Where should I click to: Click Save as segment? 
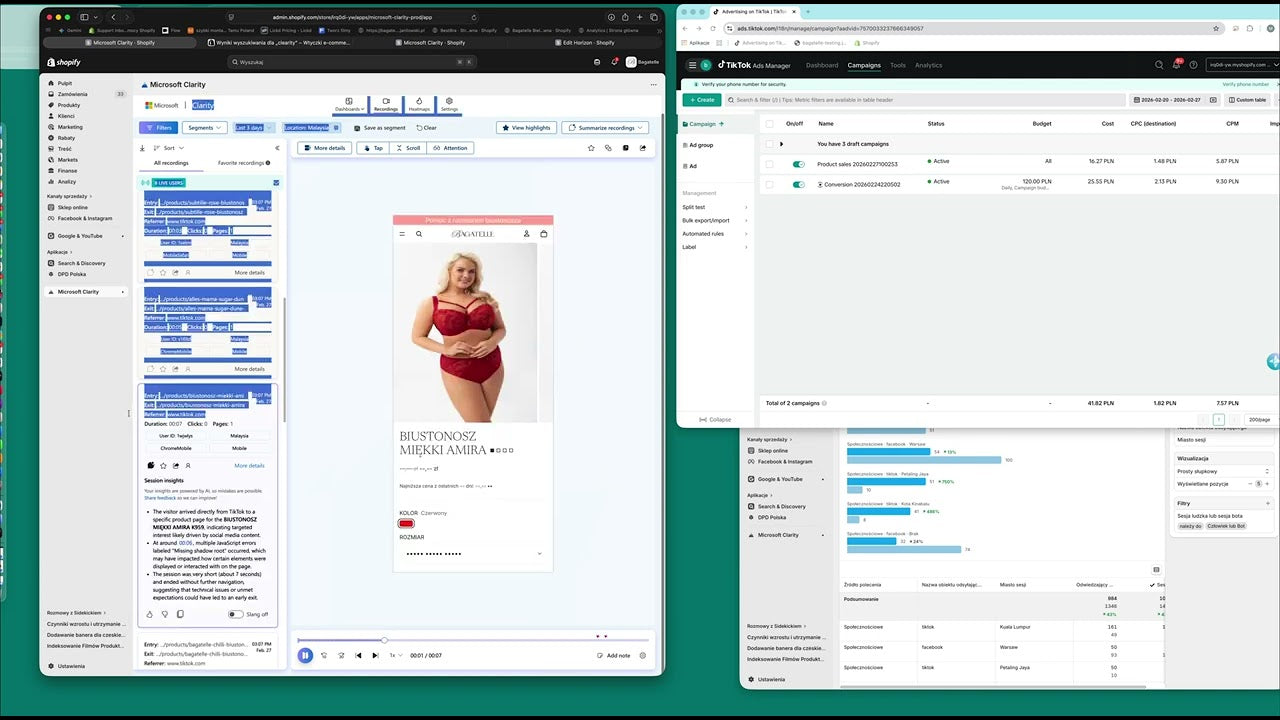click(379, 128)
